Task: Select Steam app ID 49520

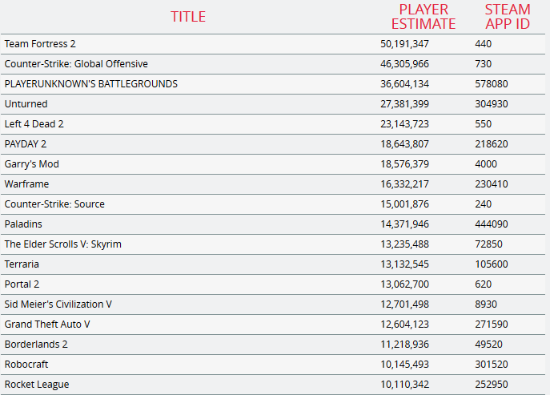Action: point(489,344)
